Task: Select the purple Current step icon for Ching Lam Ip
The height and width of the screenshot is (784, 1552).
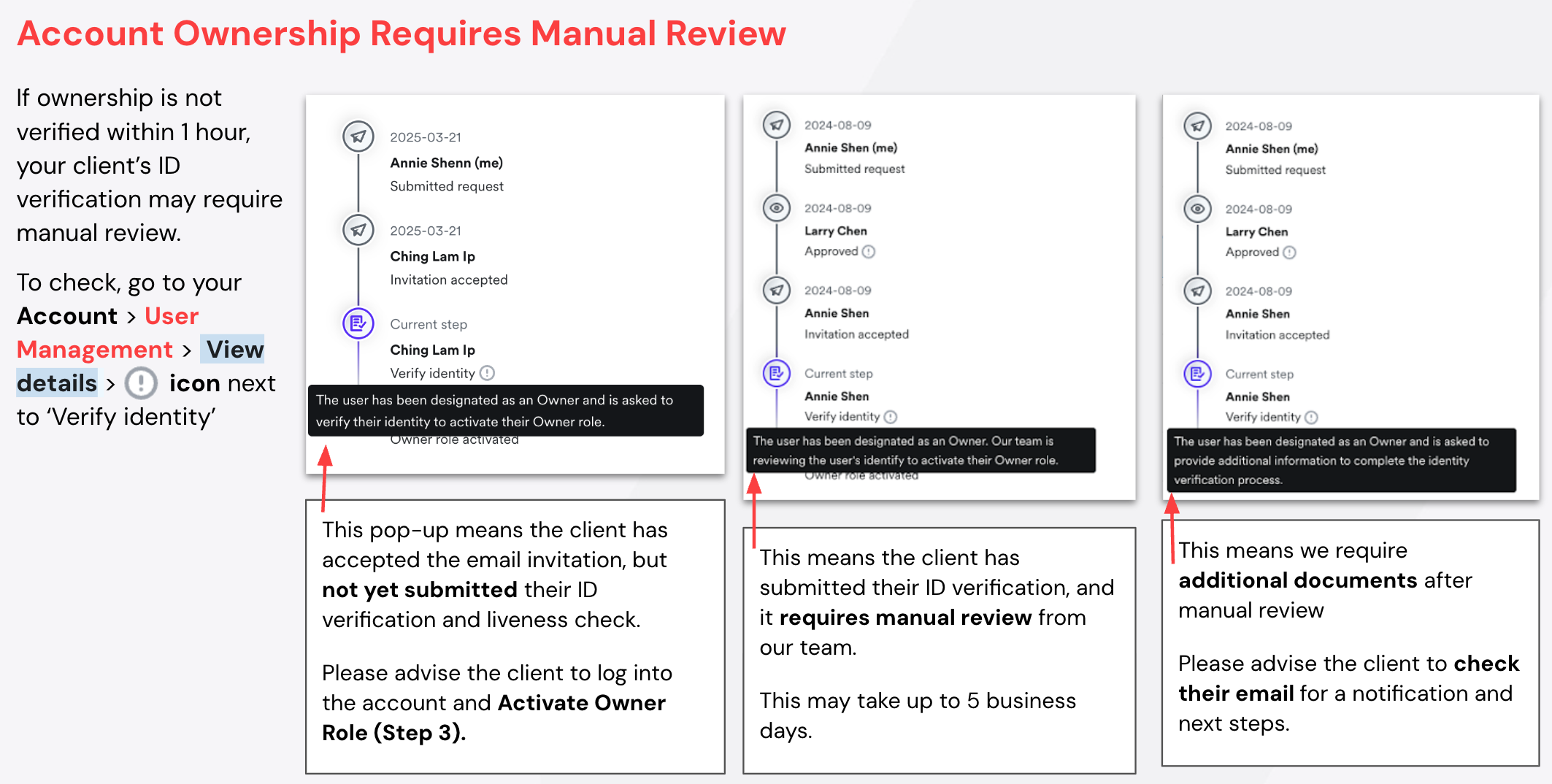Action: pyautogui.click(x=358, y=323)
